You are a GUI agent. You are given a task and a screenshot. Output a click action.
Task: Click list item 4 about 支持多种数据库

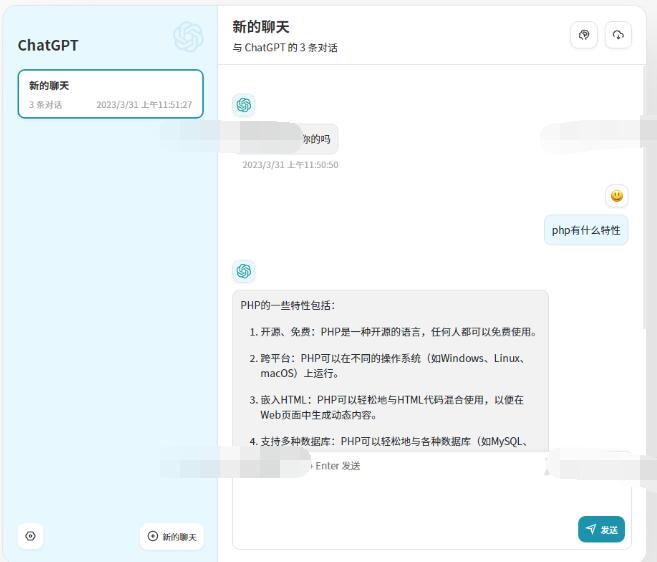point(388,441)
